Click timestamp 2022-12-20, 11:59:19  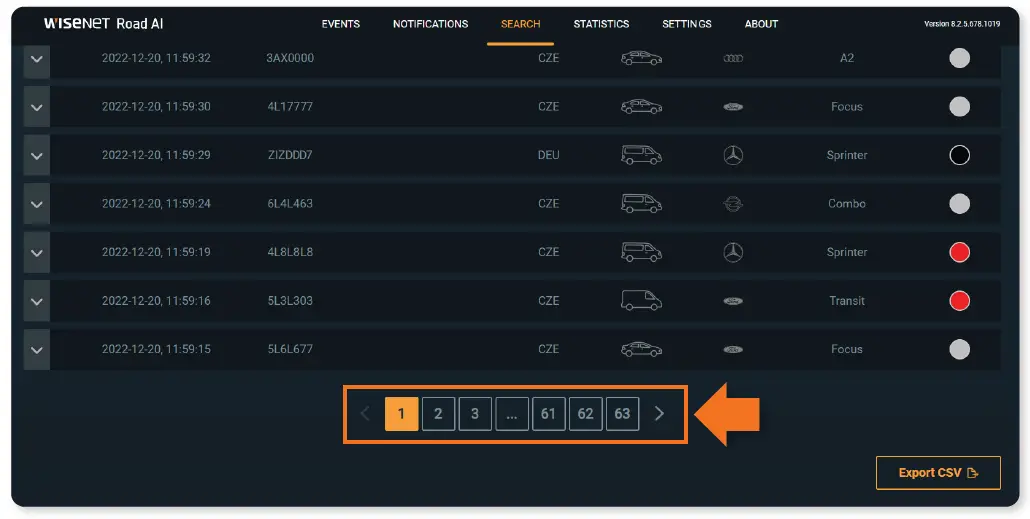[156, 252]
